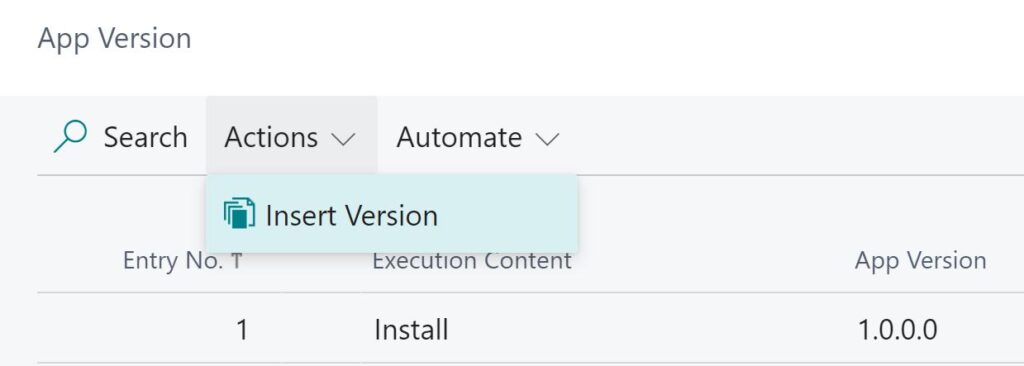Open the Actions menu

(291, 136)
